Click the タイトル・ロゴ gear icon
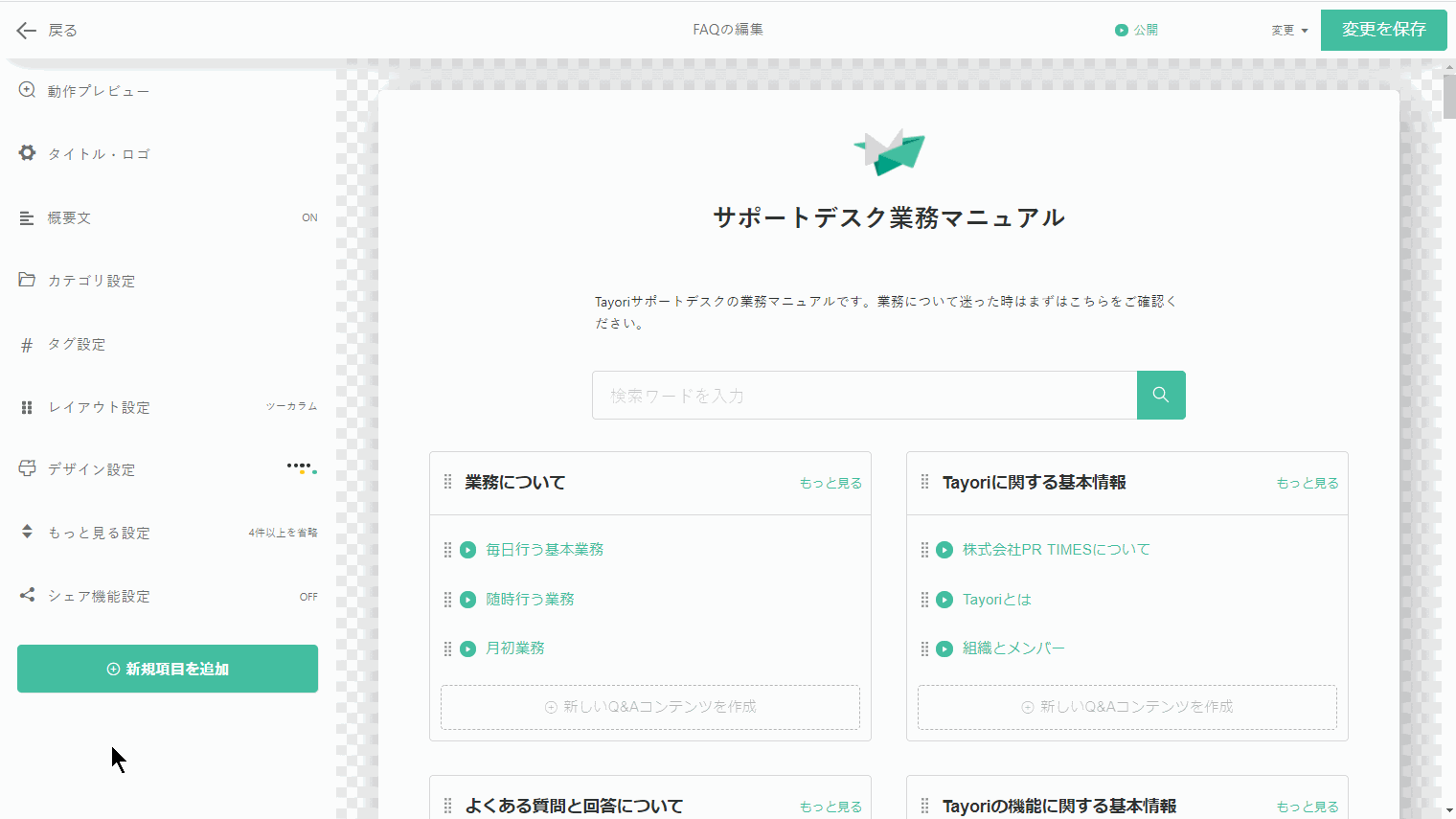This screenshot has height=819, width=1456. [x=27, y=153]
